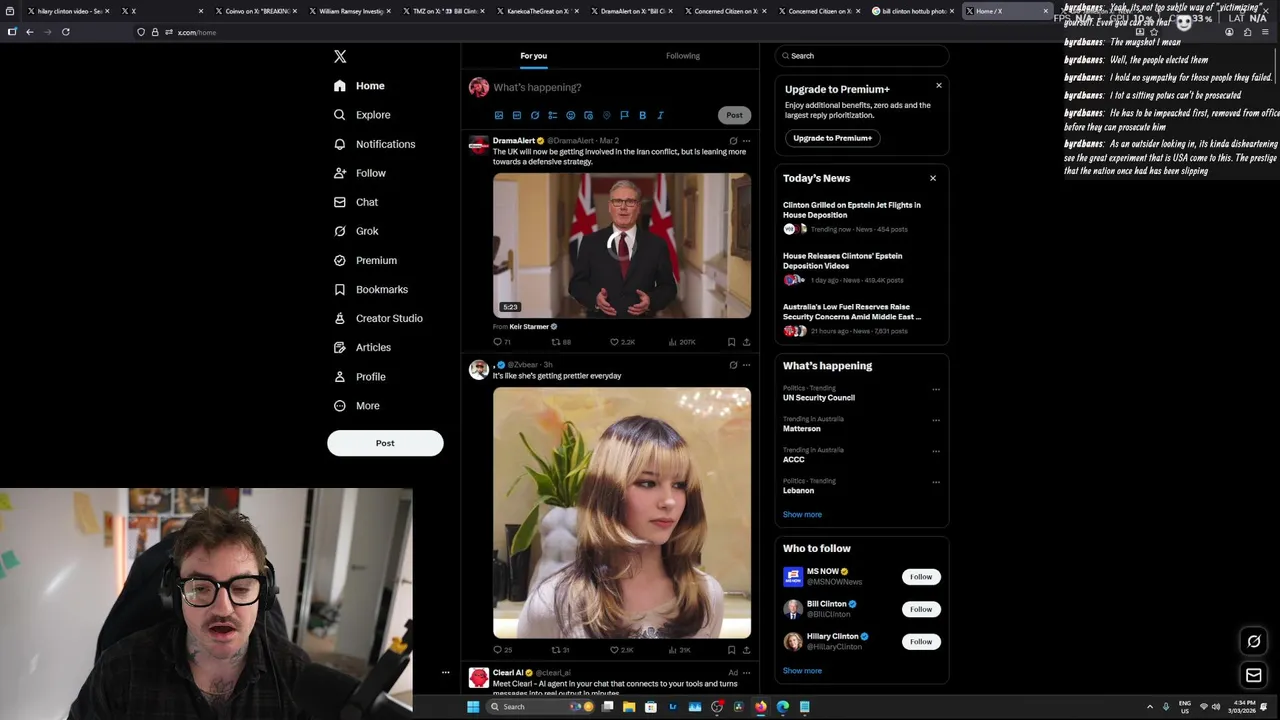
Task: Close the Today's News panel
Action: click(x=933, y=179)
